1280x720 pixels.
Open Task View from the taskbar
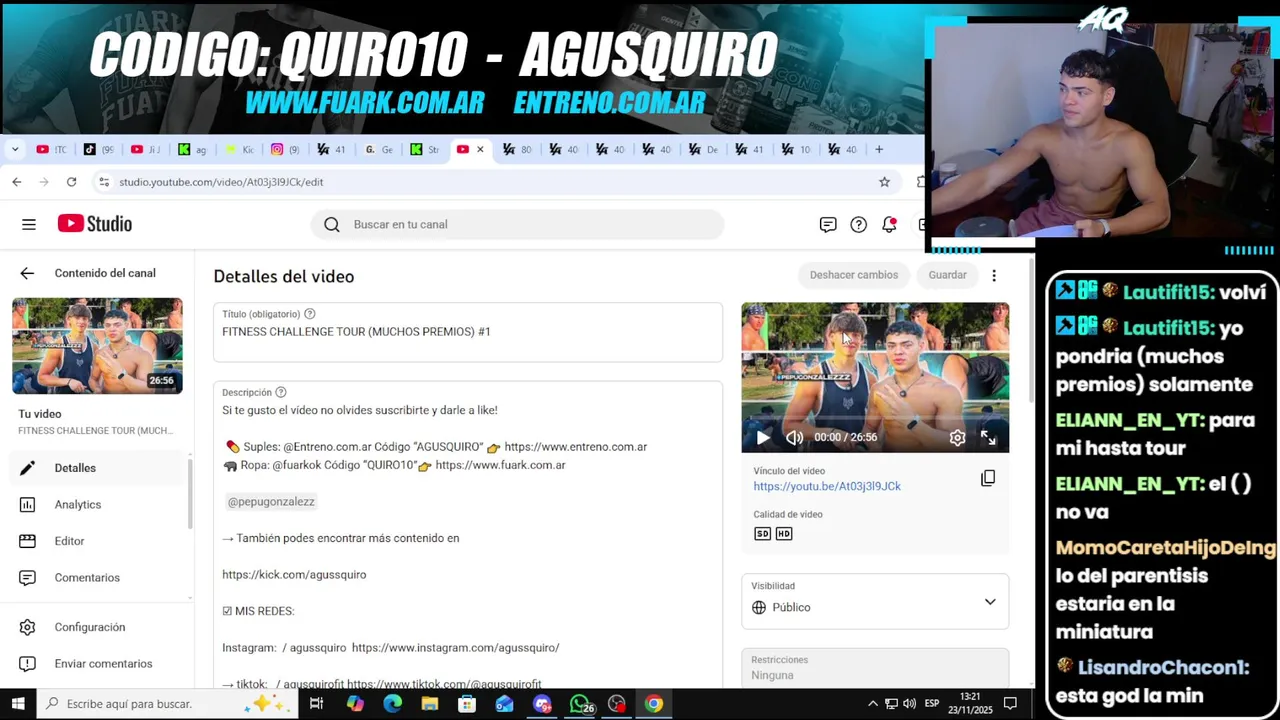pos(316,704)
